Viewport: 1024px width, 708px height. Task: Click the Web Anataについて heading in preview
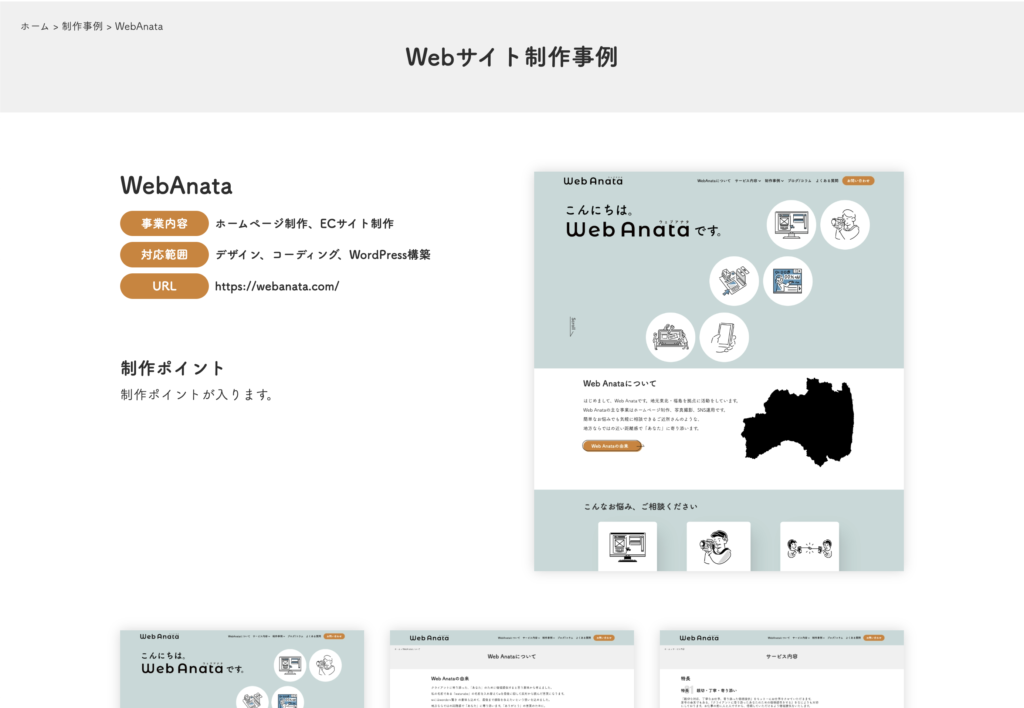tap(620, 383)
